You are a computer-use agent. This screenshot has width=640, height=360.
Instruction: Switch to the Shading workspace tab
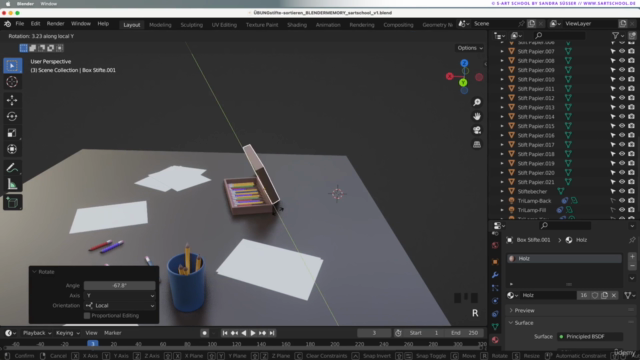click(297, 25)
